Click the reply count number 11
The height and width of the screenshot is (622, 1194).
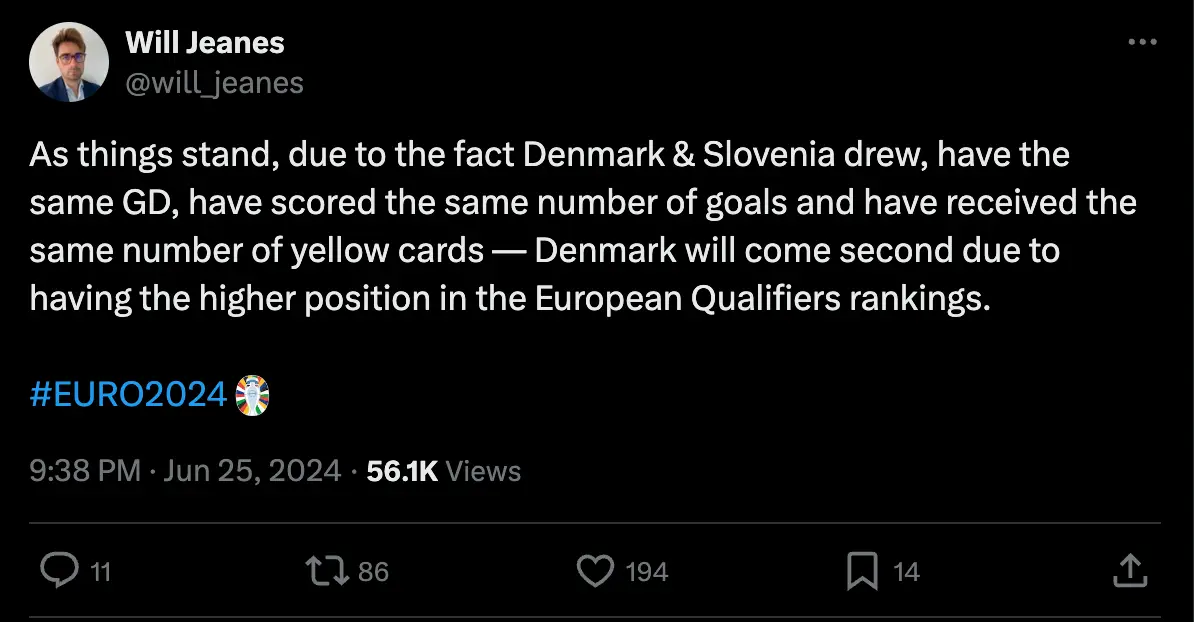(x=100, y=572)
